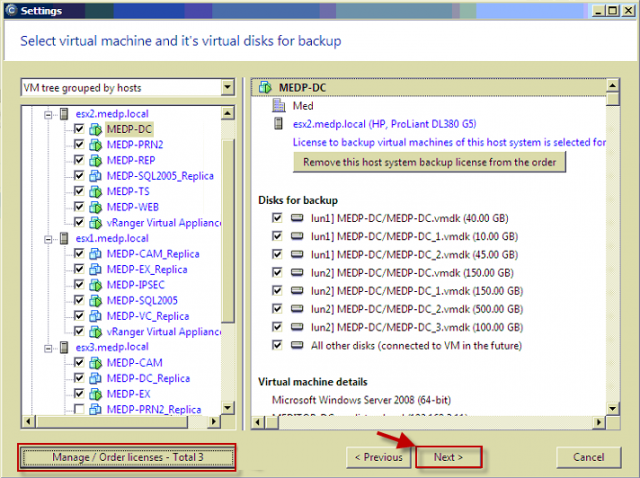Select MEDP-EX tree item
Image resolution: width=640 pixels, height=478 pixels.
tap(129, 394)
